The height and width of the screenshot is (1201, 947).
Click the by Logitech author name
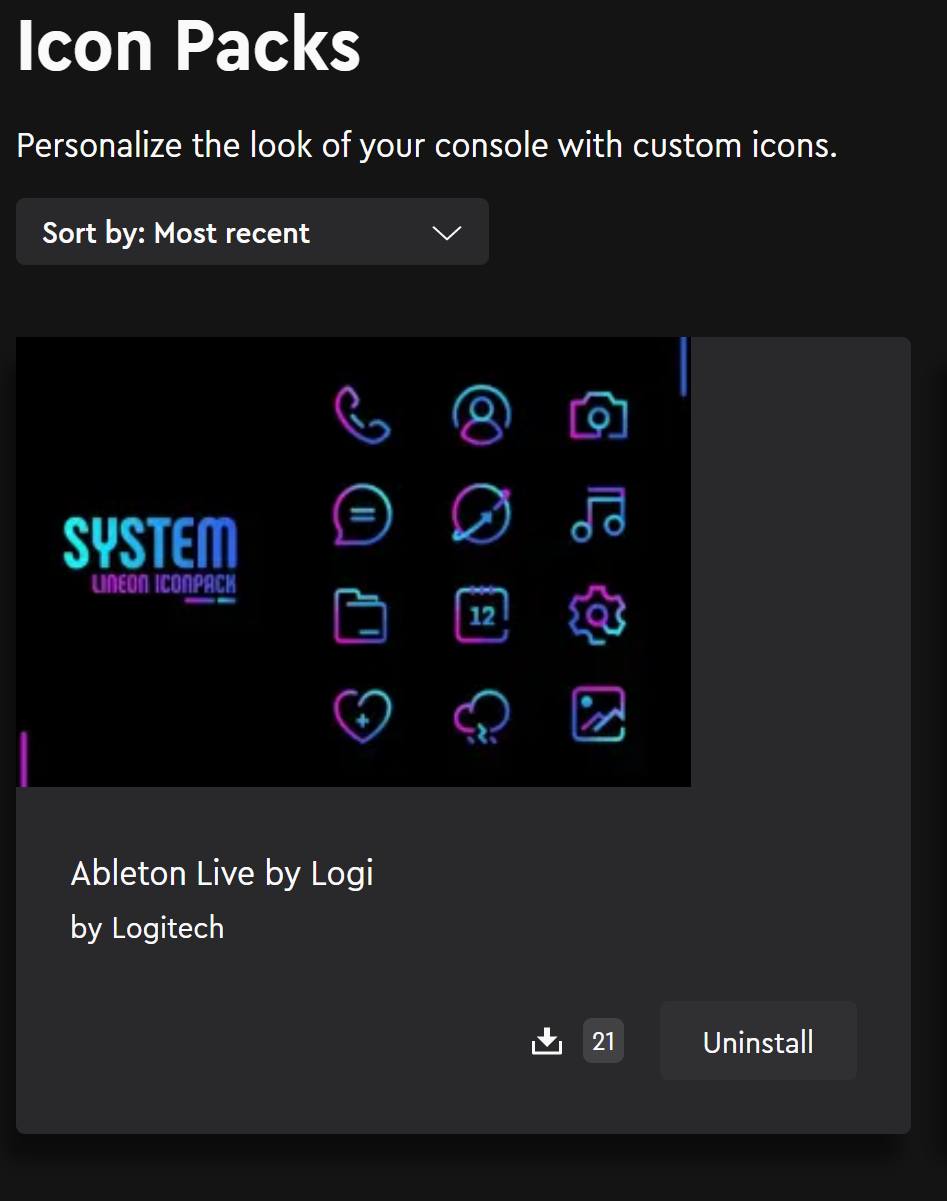tap(147, 928)
